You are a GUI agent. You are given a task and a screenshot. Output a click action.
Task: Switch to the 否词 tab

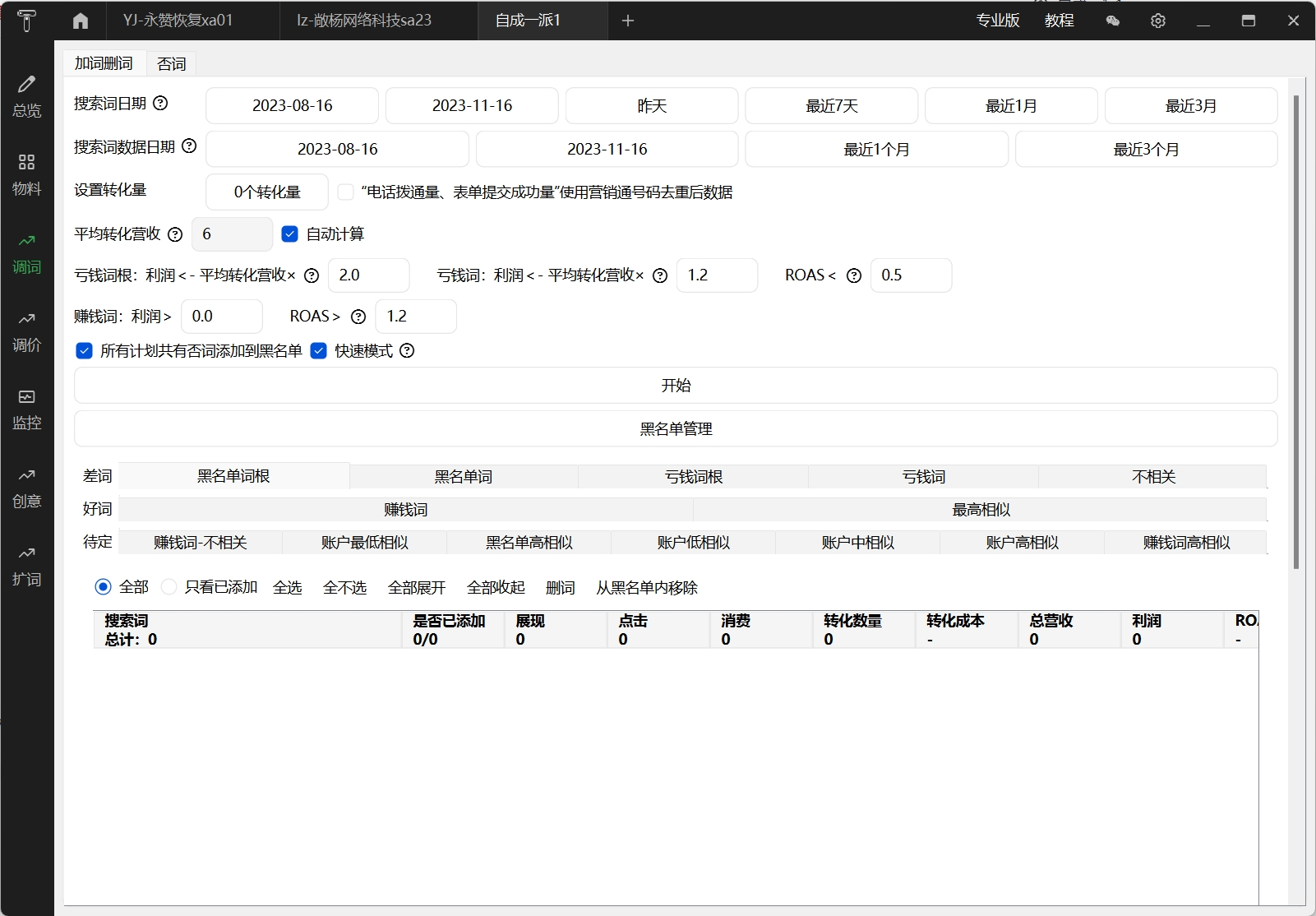coord(171,63)
